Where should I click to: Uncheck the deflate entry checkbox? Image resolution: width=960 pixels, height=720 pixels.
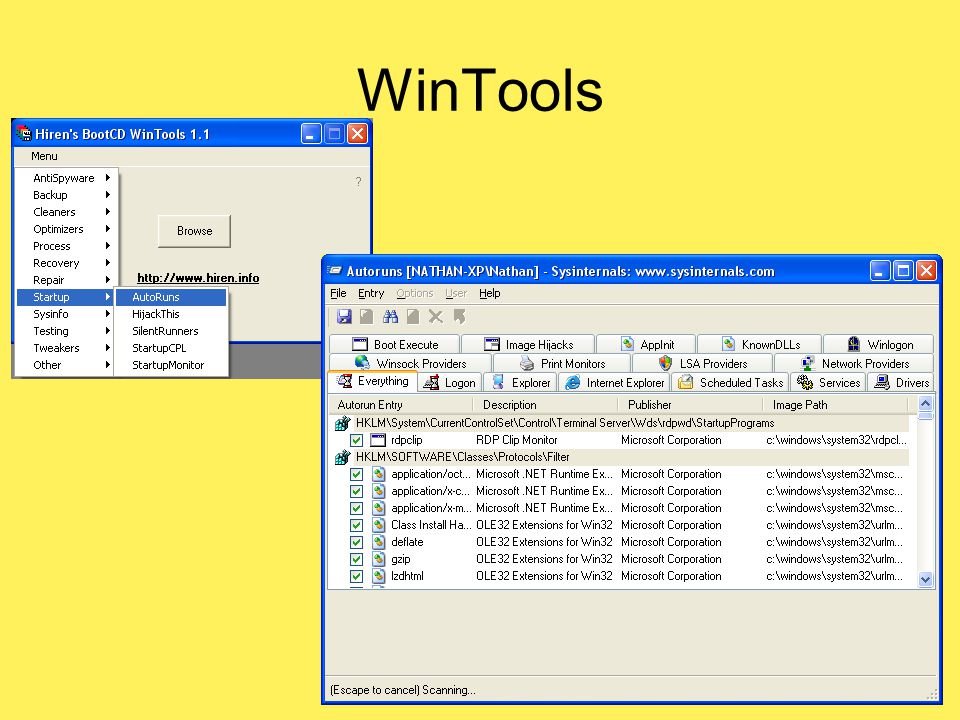(356, 542)
